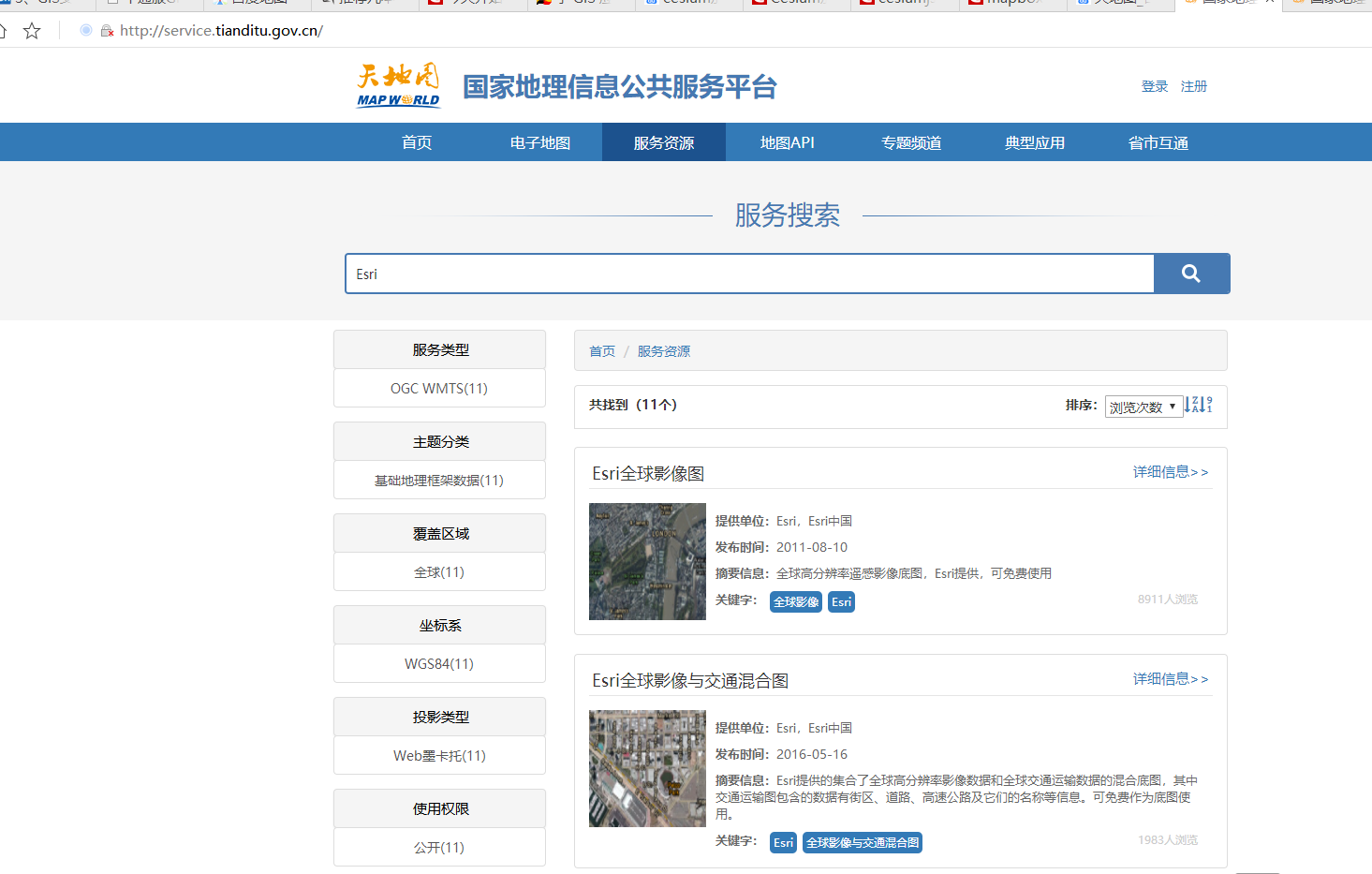Click 服务资源 in the breadcrumb

664,351
